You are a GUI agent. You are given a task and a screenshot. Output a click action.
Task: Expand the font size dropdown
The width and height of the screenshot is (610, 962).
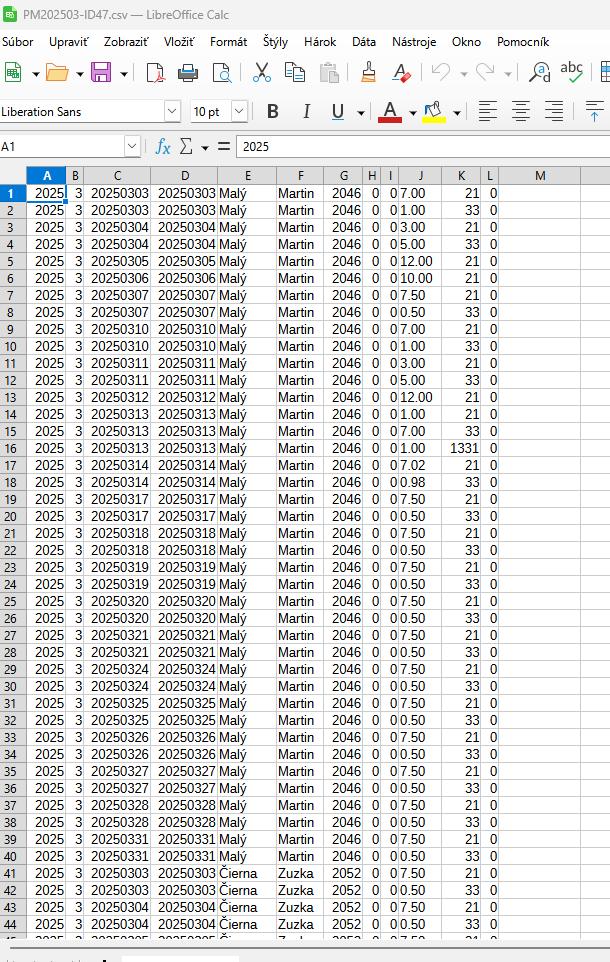239,111
